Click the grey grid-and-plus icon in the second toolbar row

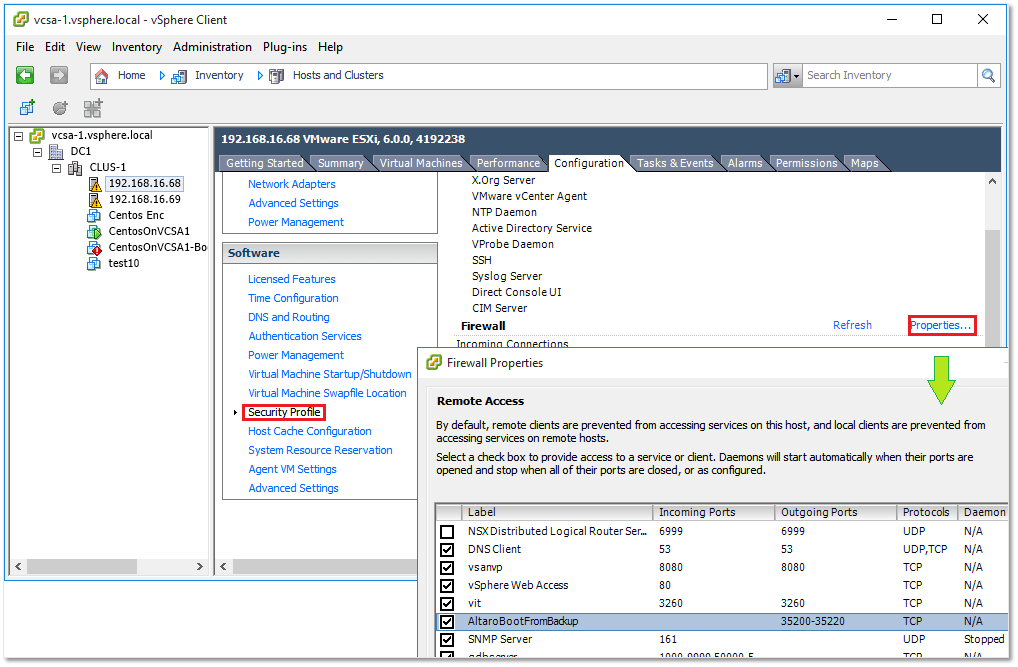(93, 108)
